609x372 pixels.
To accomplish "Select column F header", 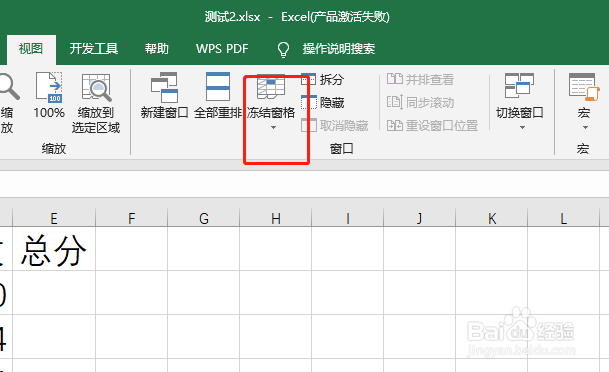I will pyautogui.click(x=132, y=218).
